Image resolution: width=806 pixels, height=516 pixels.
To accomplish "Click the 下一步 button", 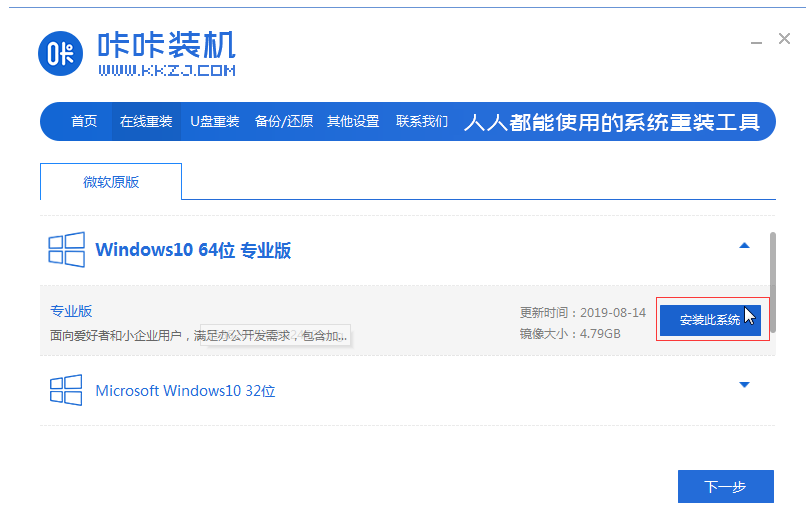I will 725,486.
